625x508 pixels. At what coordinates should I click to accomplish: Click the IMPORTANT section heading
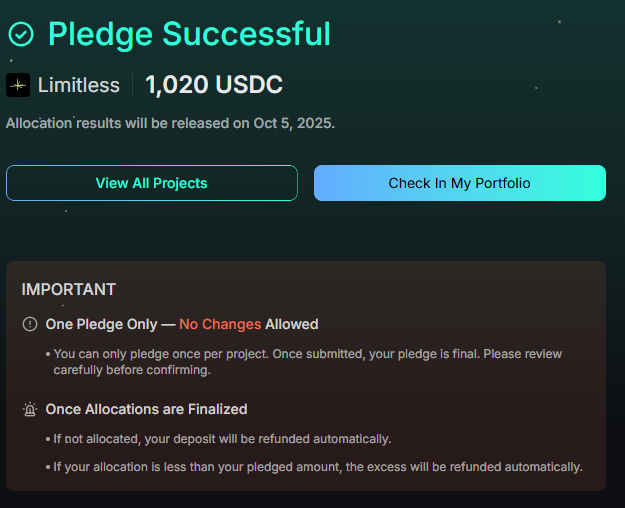pyautogui.click(x=69, y=289)
